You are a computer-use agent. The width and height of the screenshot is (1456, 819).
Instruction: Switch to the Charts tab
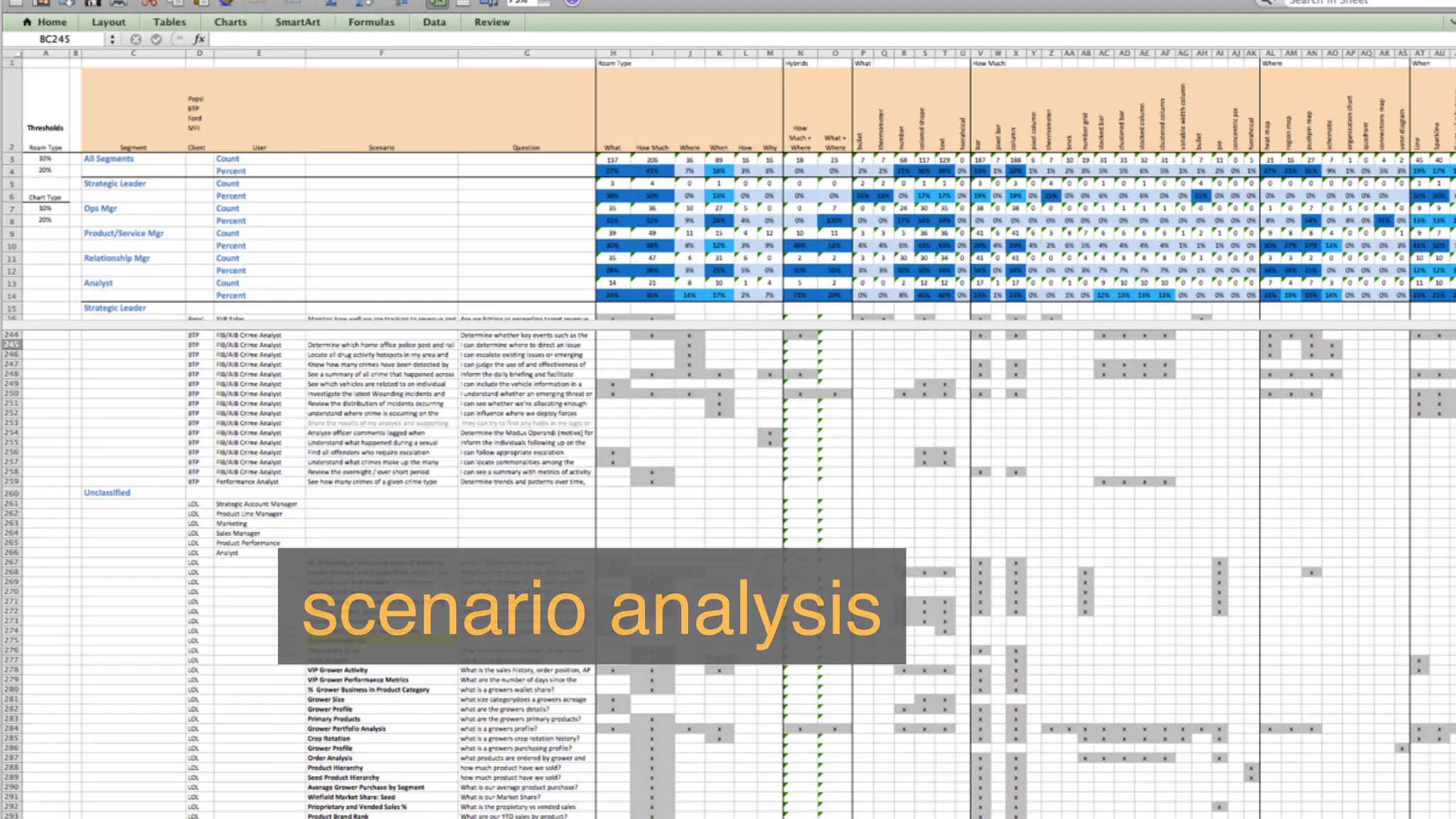230,22
